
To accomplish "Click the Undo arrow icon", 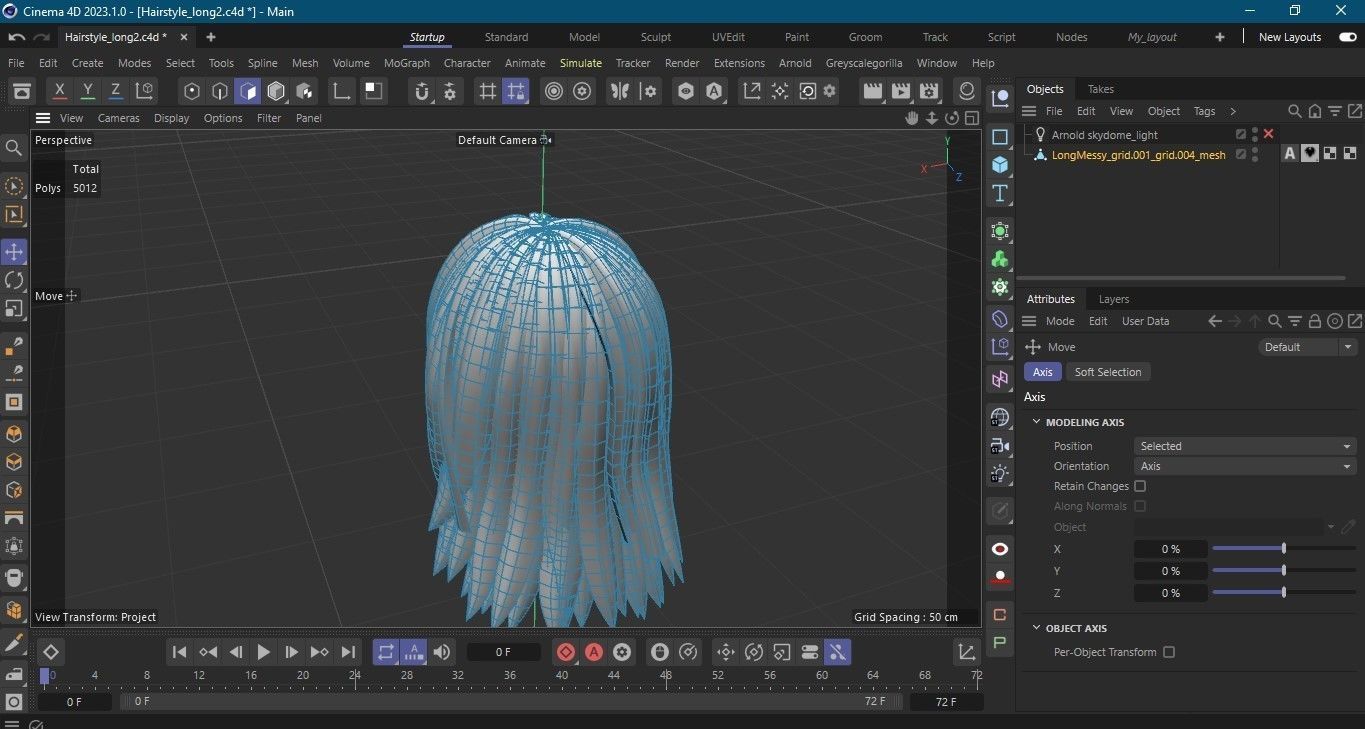I will tap(16, 37).
